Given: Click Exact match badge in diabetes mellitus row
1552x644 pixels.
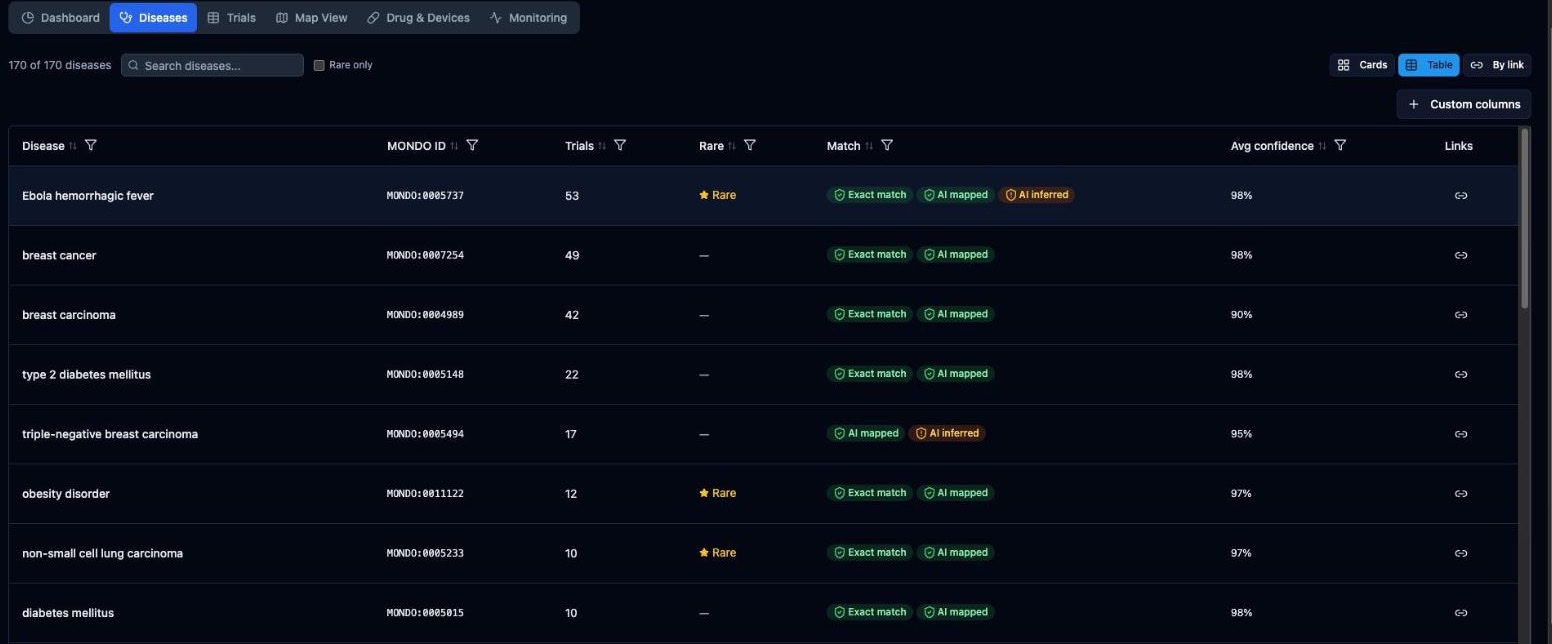Looking at the screenshot, I should click(870, 612).
